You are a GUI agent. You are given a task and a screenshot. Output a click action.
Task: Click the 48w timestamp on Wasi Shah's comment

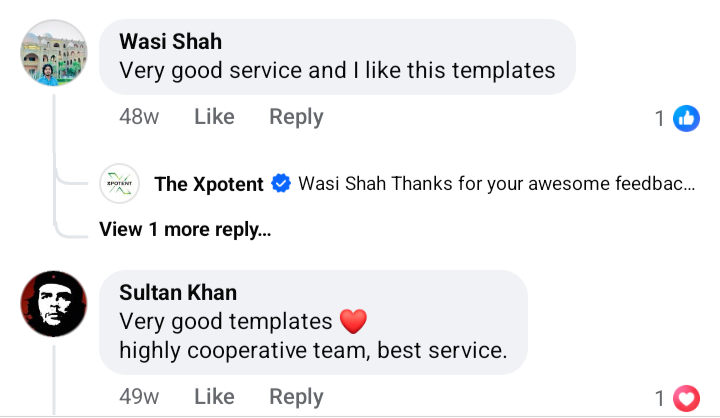pos(139,117)
